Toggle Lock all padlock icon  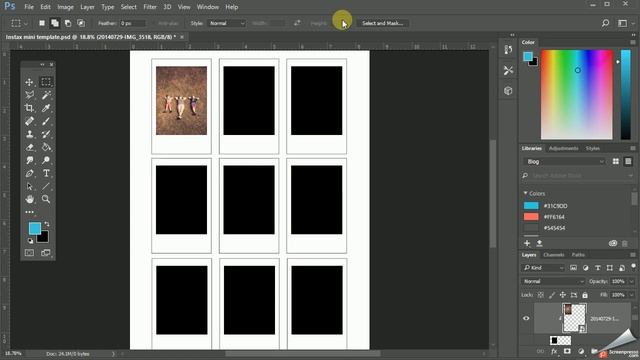[x=585, y=295]
